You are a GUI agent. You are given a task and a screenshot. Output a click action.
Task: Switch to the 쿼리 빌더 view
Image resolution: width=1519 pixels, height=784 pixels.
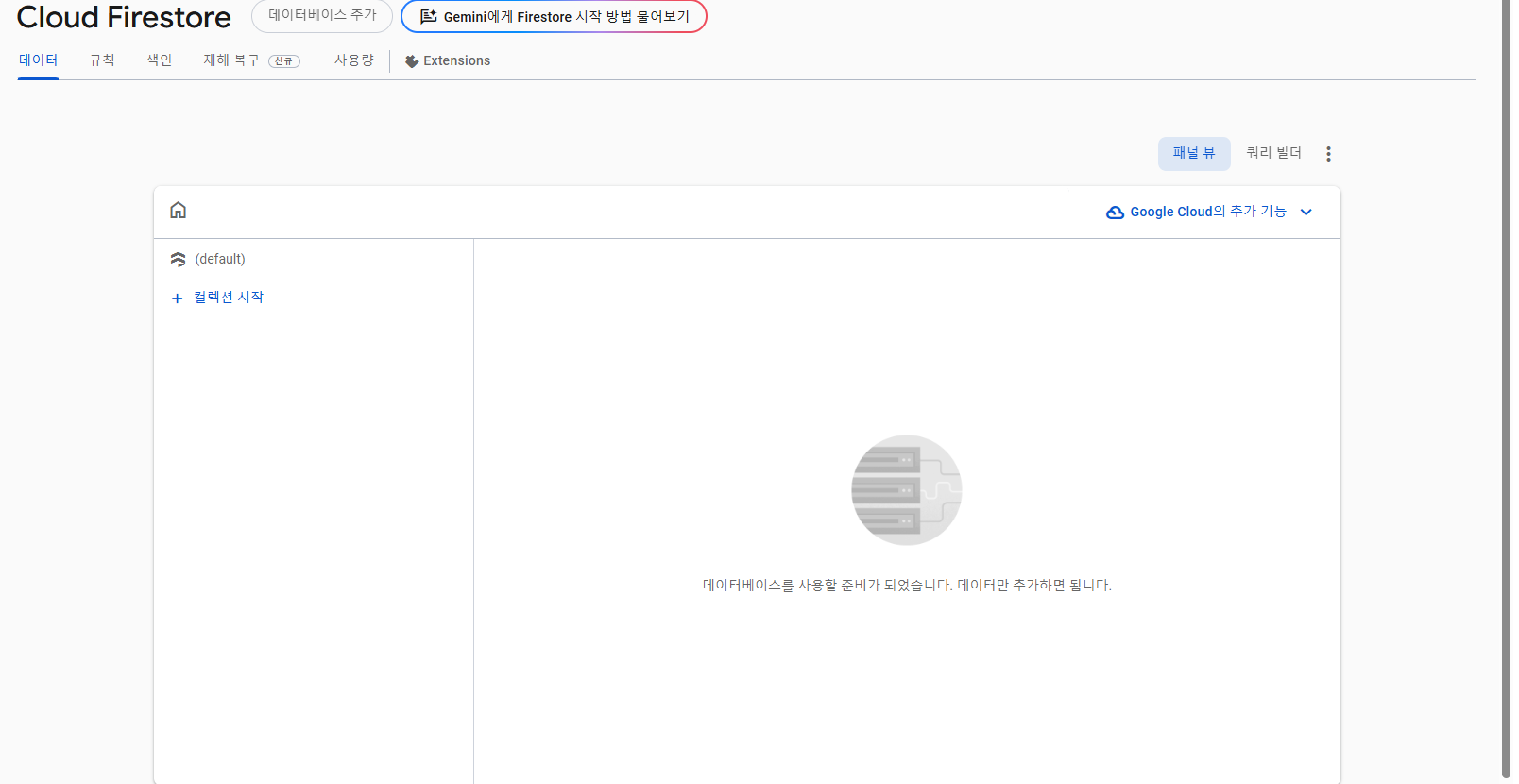(x=1274, y=153)
